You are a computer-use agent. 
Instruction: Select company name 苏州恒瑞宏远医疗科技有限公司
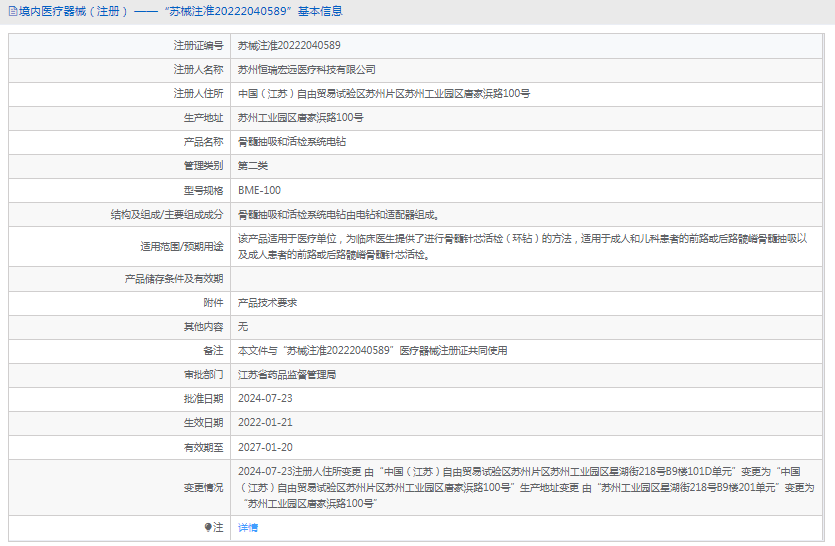[x=307, y=70]
